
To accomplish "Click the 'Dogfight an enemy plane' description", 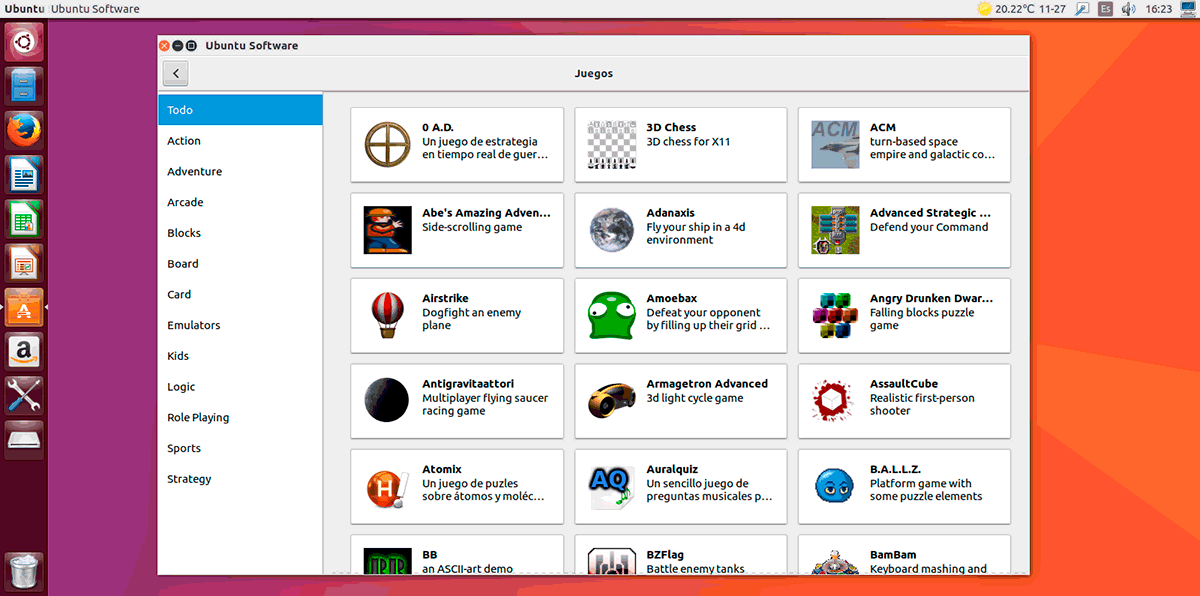I will pyautogui.click(x=472, y=319).
